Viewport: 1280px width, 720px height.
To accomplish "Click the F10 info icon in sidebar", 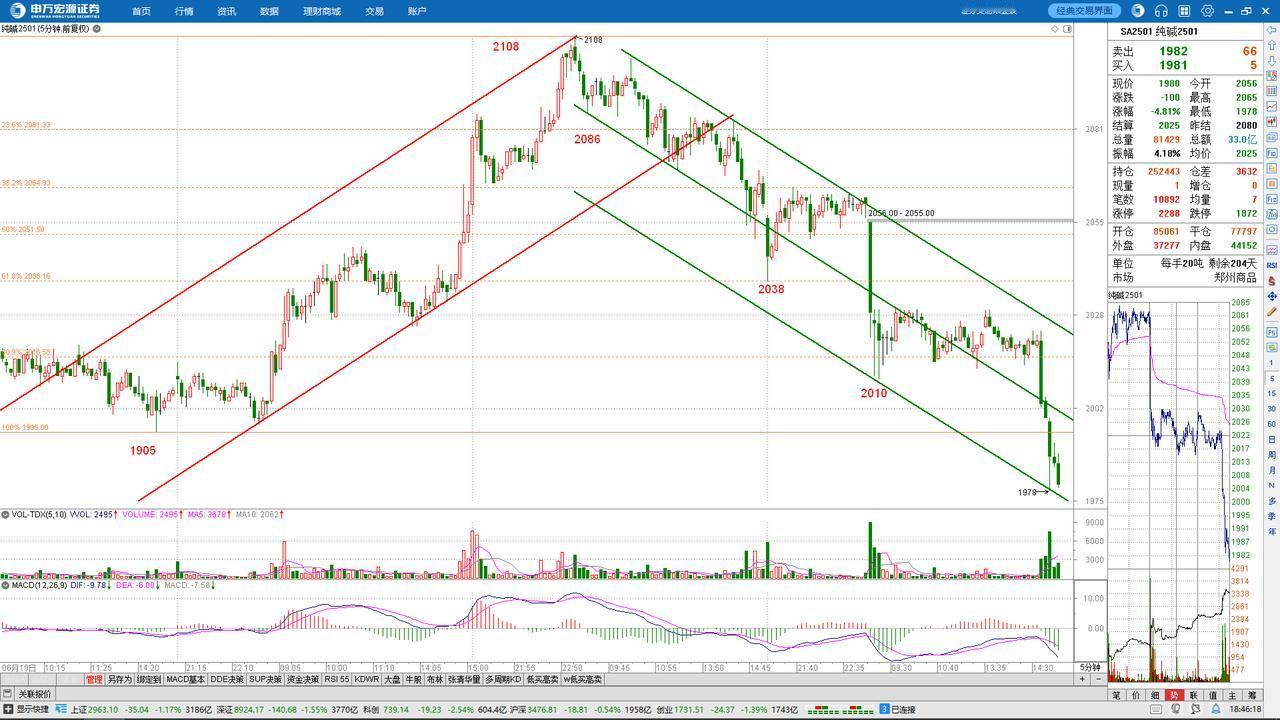I will point(1271,153).
